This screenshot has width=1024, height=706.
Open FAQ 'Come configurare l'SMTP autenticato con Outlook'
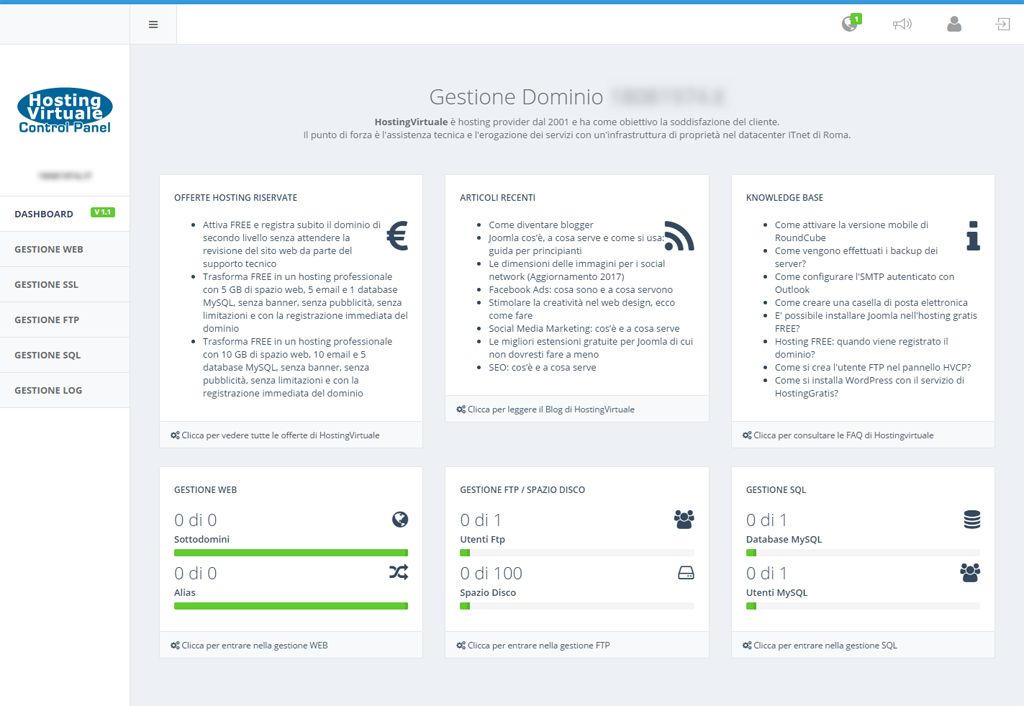pyautogui.click(x=864, y=283)
